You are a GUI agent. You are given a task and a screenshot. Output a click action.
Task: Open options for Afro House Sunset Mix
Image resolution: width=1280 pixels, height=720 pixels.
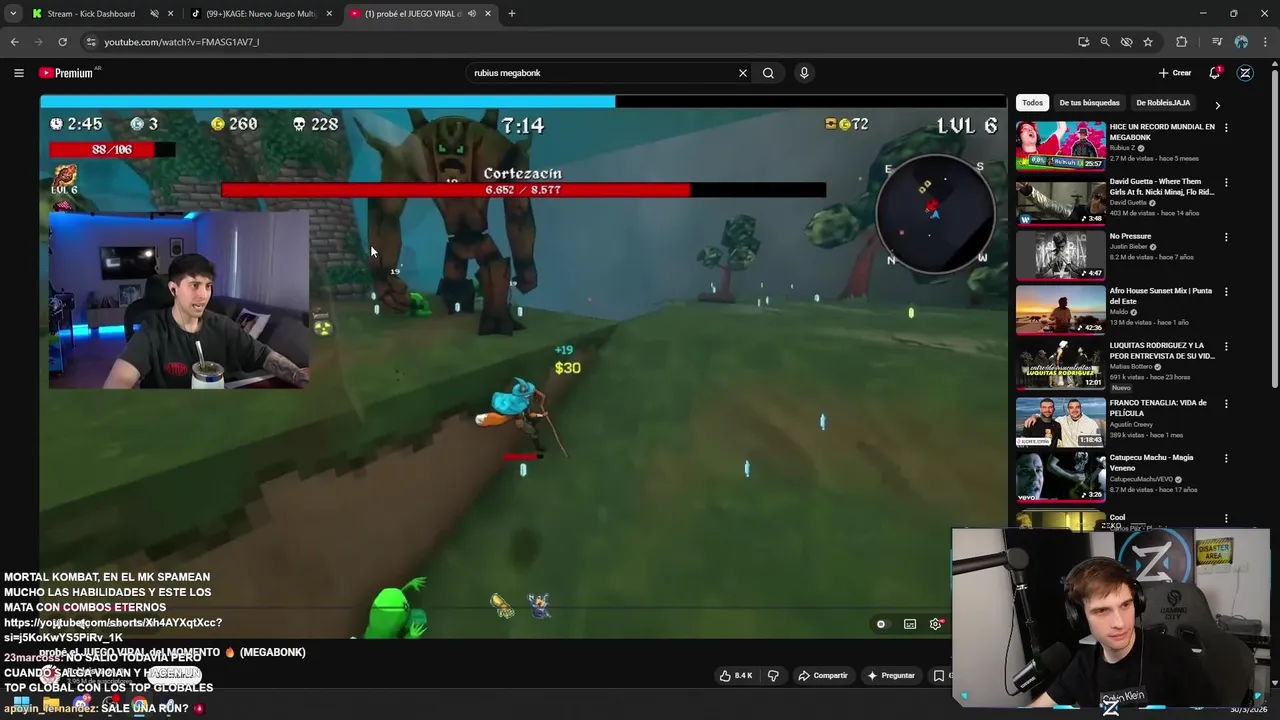click(x=1226, y=292)
